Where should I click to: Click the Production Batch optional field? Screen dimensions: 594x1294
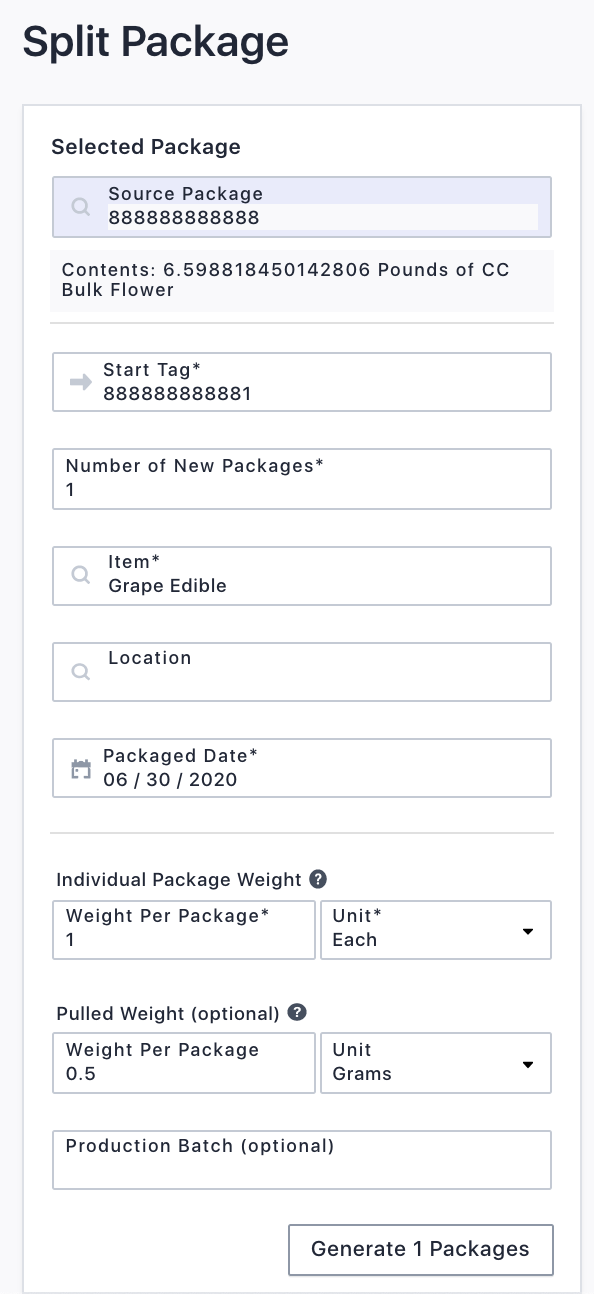(302, 1160)
